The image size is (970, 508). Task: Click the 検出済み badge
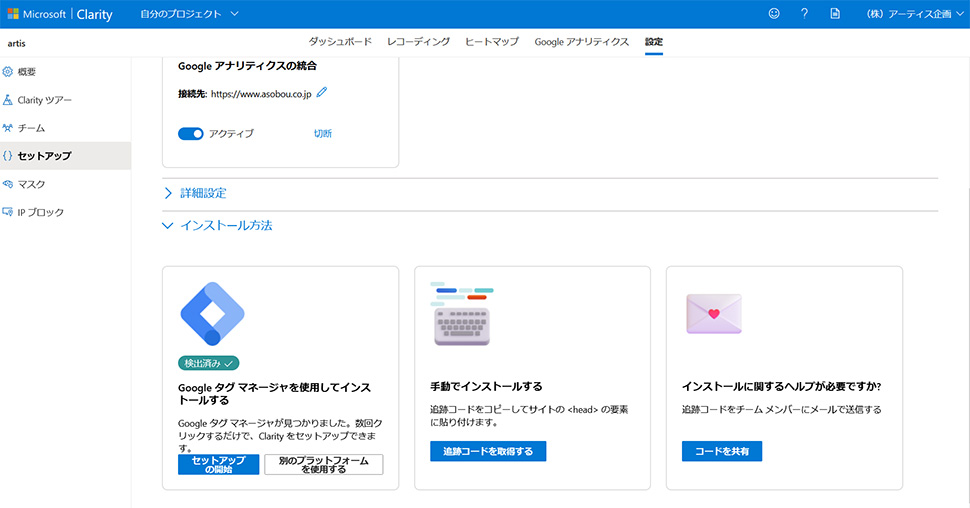[208, 363]
